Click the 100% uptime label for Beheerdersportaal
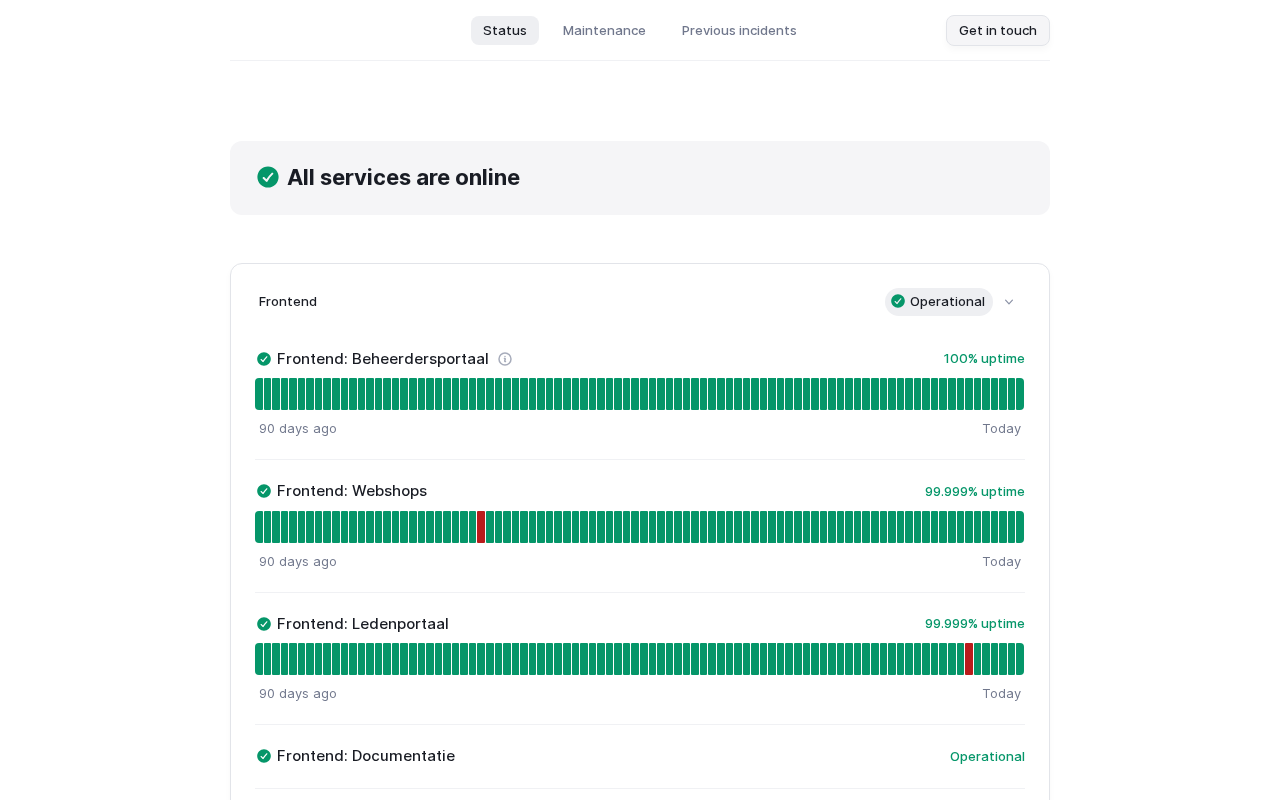Screen dimensions: 1280x800 pos(984,359)
